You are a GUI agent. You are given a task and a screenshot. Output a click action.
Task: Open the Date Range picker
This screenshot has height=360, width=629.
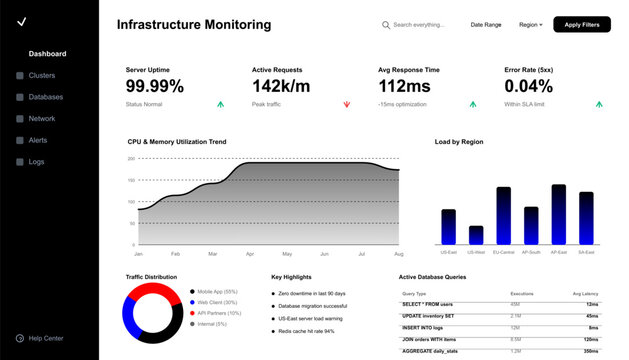tap(486, 25)
